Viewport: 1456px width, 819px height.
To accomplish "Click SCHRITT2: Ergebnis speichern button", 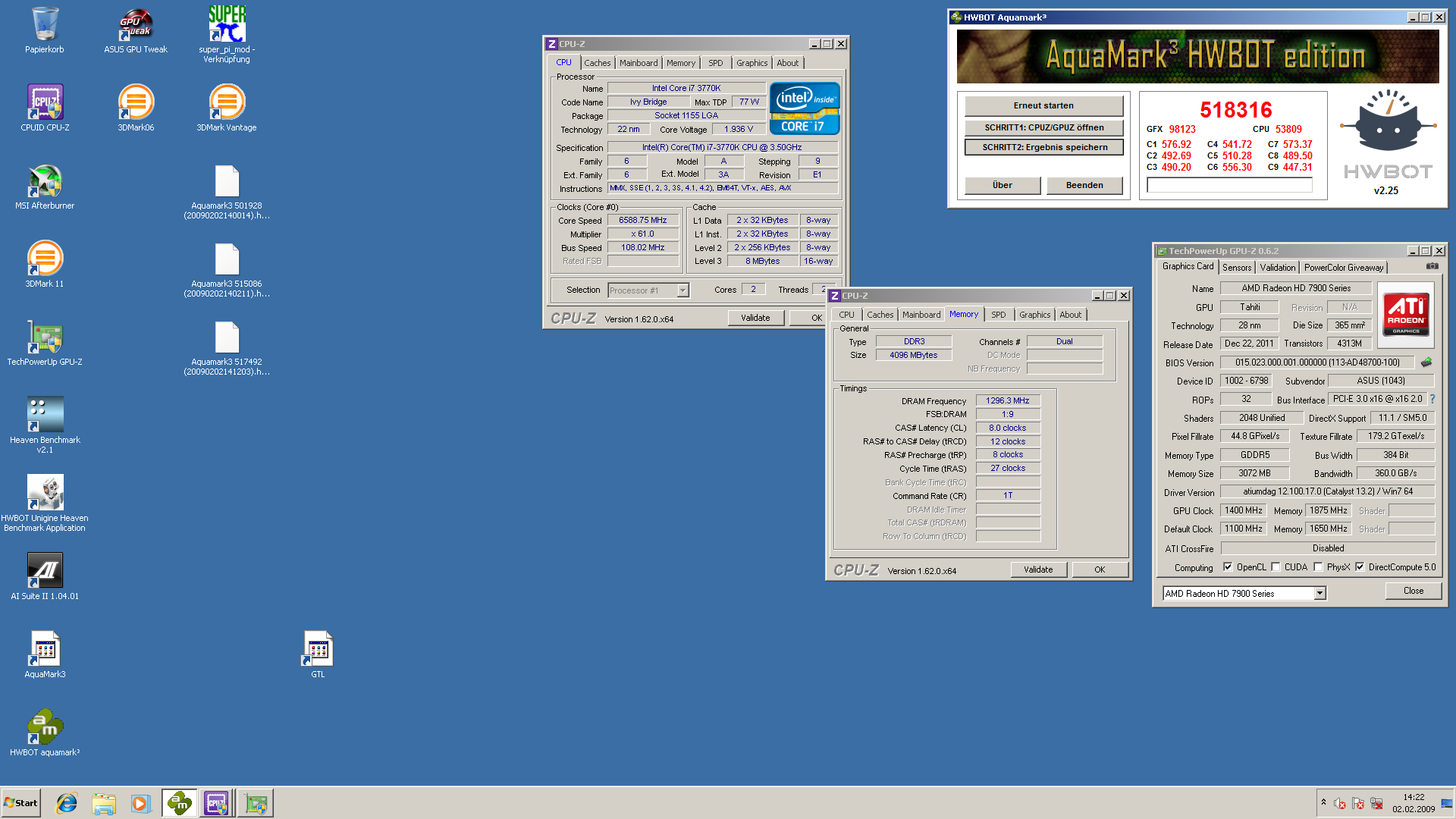I will click(x=1043, y=147).
